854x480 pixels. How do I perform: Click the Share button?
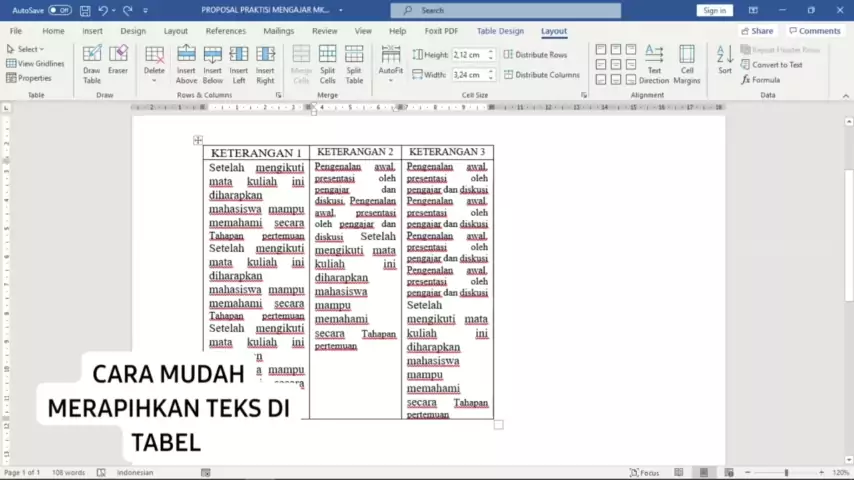(x=757, y=31)
